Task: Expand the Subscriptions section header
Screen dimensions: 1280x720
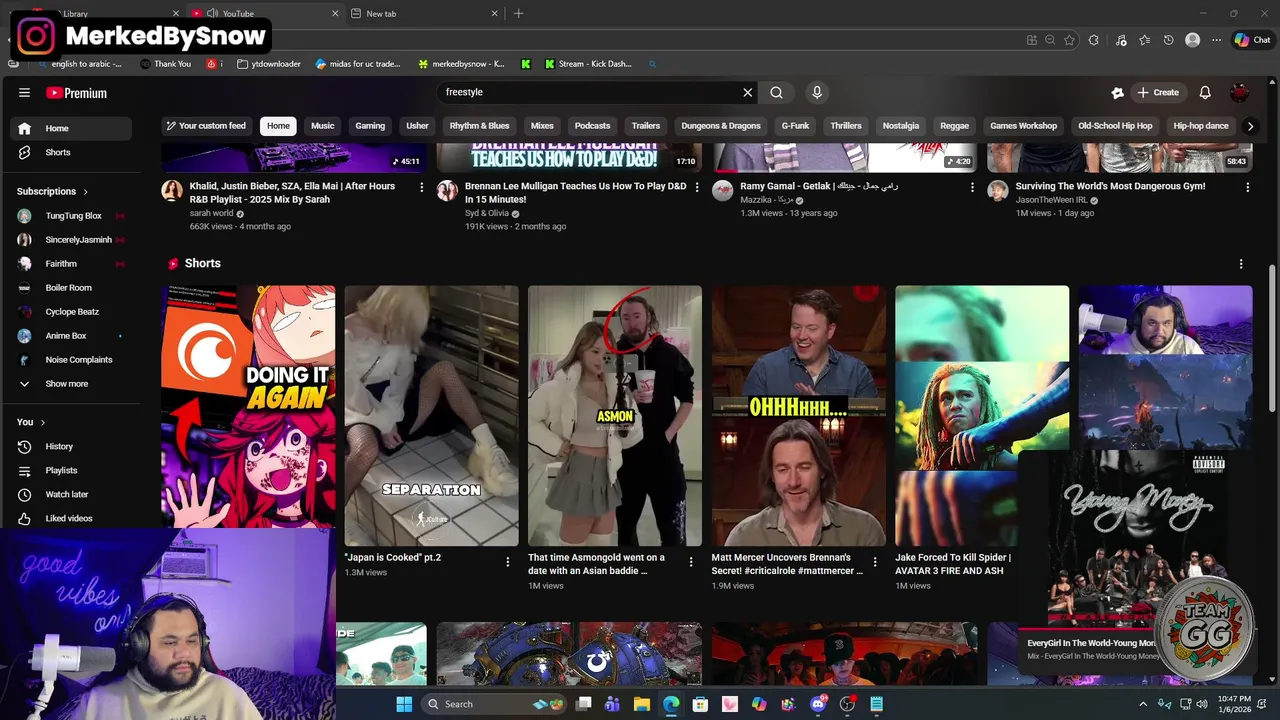Action: [x=52, y=191]
